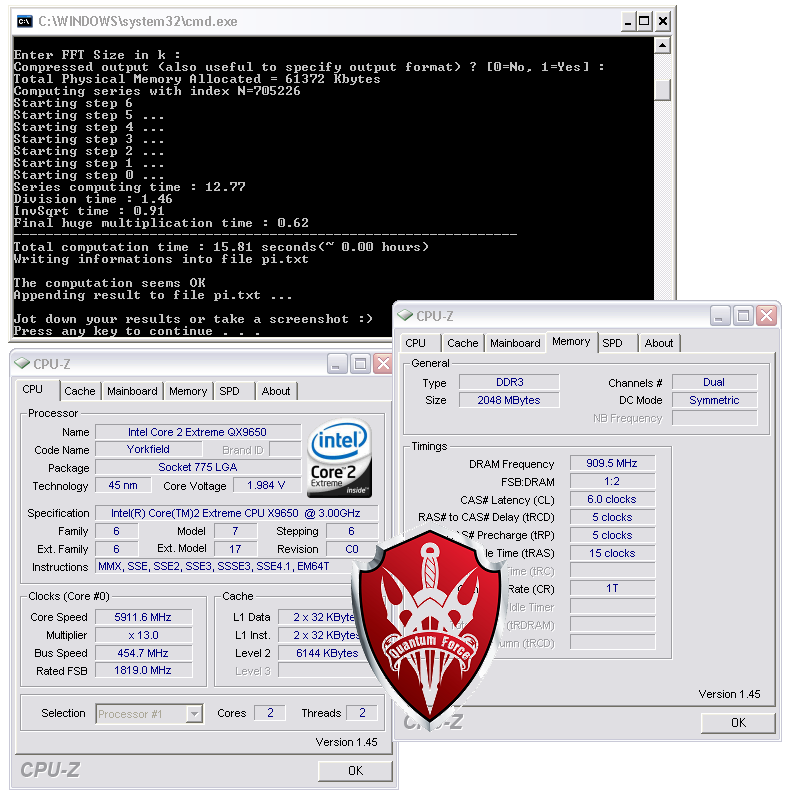Open About tab in Memory CPU-Z window

pos(659,343)
